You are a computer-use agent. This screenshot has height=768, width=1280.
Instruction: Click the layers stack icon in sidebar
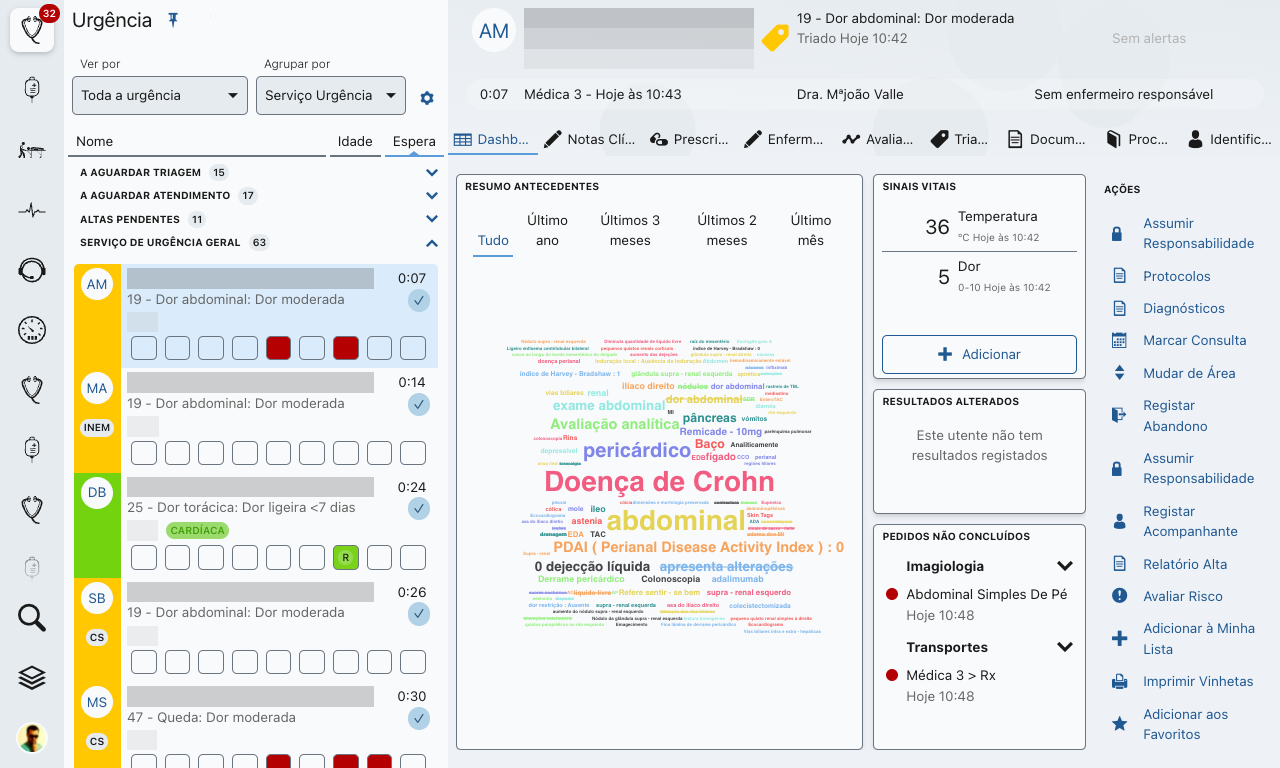pos(32,677)
